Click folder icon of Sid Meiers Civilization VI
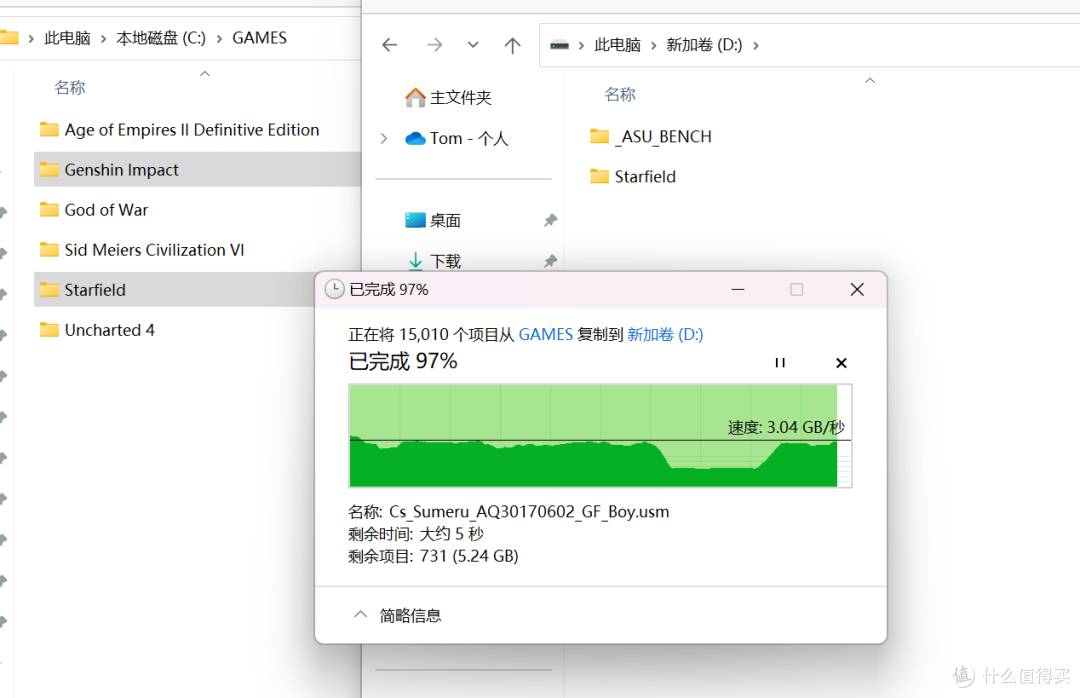The width and height of the screenshot is (1080, 698). click(49, 249)
